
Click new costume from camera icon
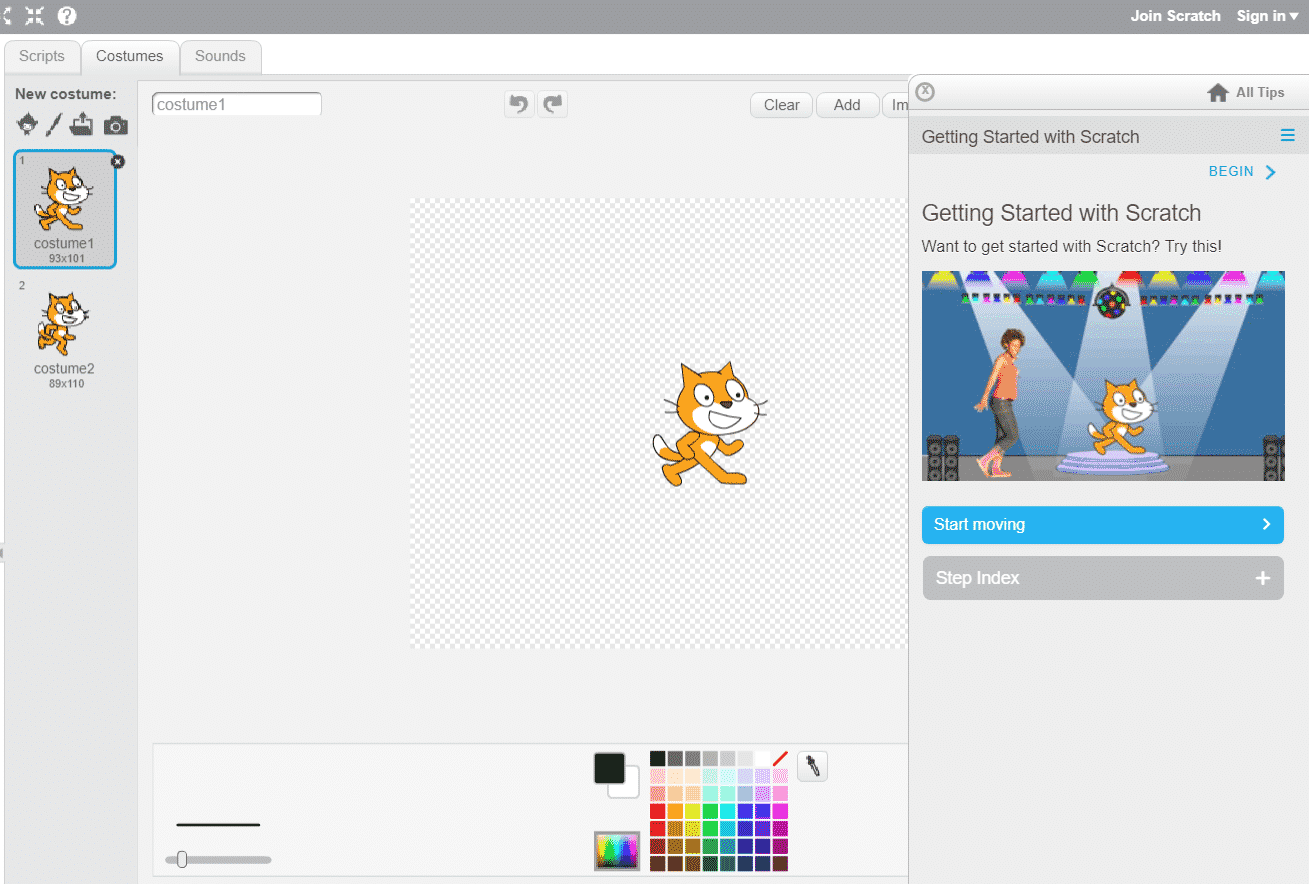pyautogui.click(x=116, y=126)
